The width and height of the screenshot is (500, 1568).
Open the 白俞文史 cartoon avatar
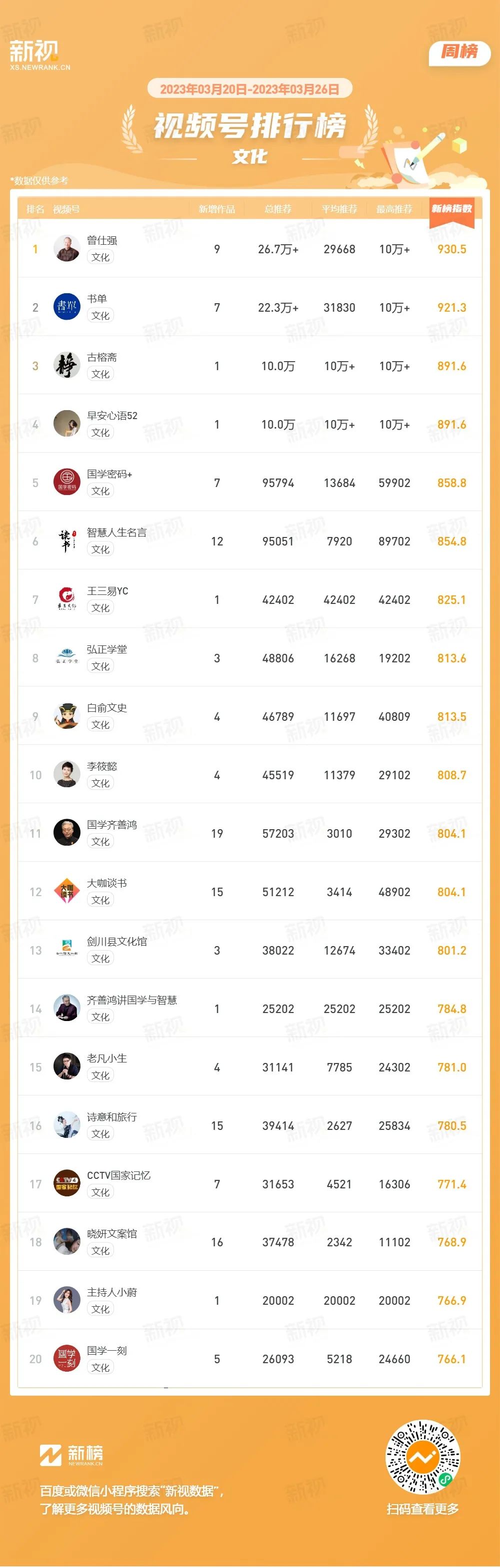click(x=66, y=716)
